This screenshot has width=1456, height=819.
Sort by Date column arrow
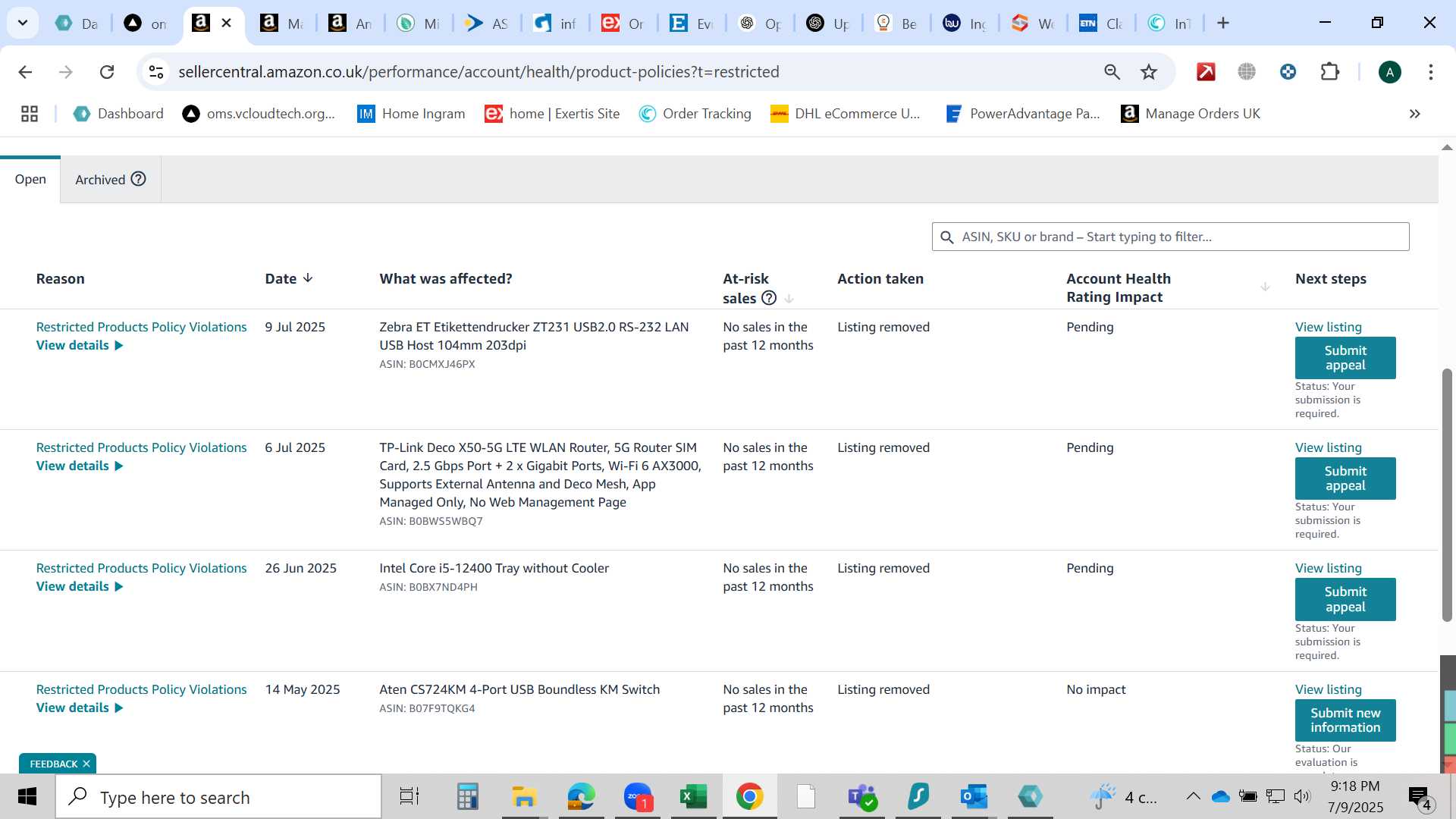[308, 278]
